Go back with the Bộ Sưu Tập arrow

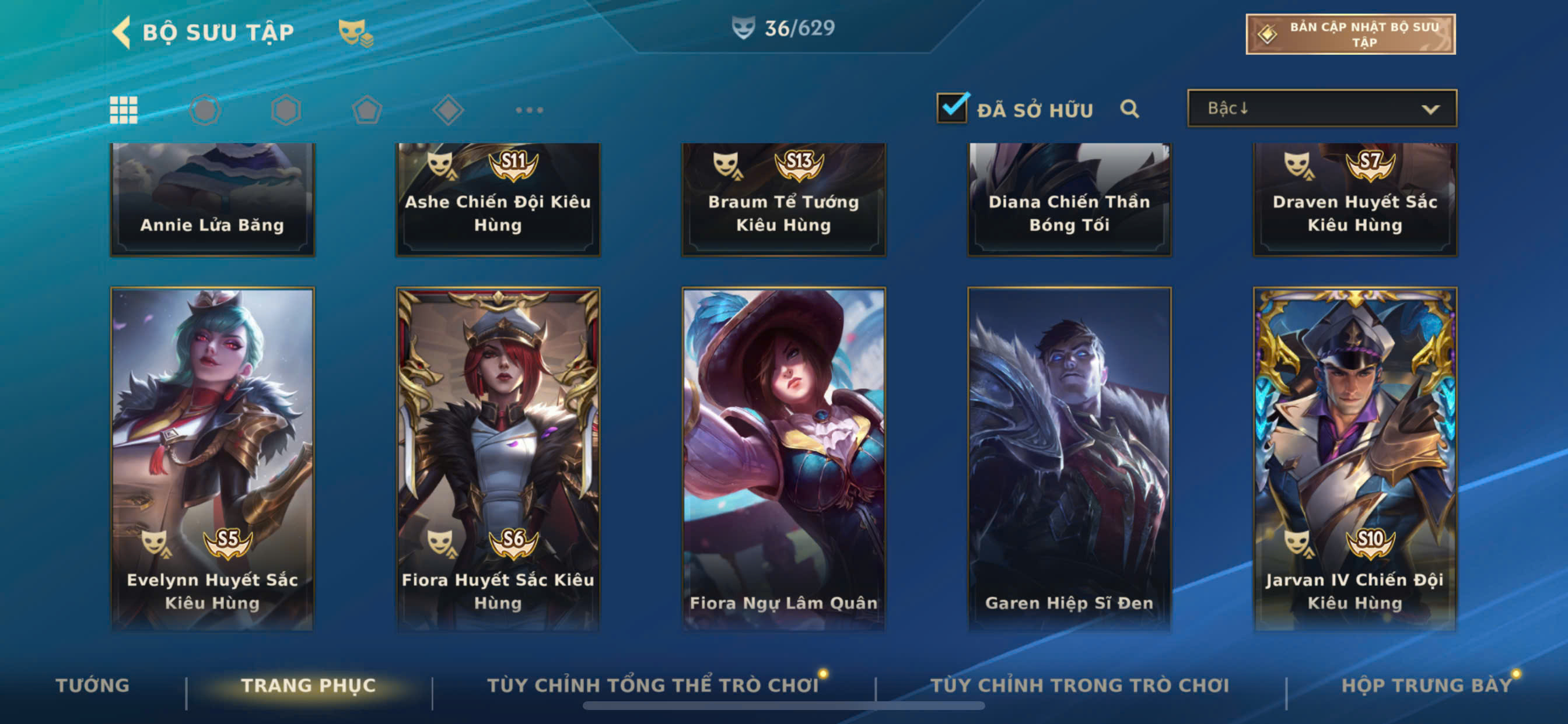(x=121, y=31)
